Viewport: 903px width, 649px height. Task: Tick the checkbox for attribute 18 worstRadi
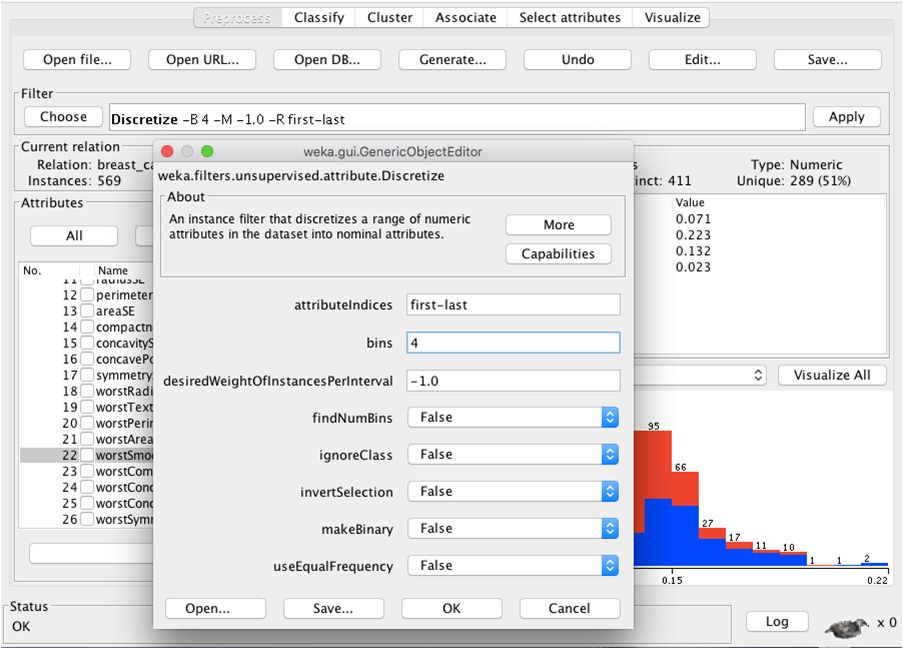tap(87, 392)
